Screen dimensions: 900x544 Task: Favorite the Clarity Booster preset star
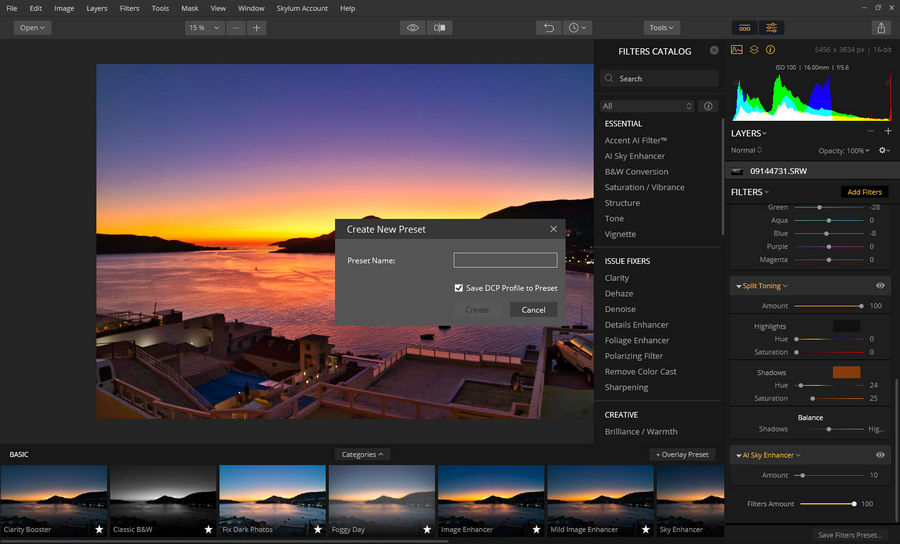click(x=99, y=529)
